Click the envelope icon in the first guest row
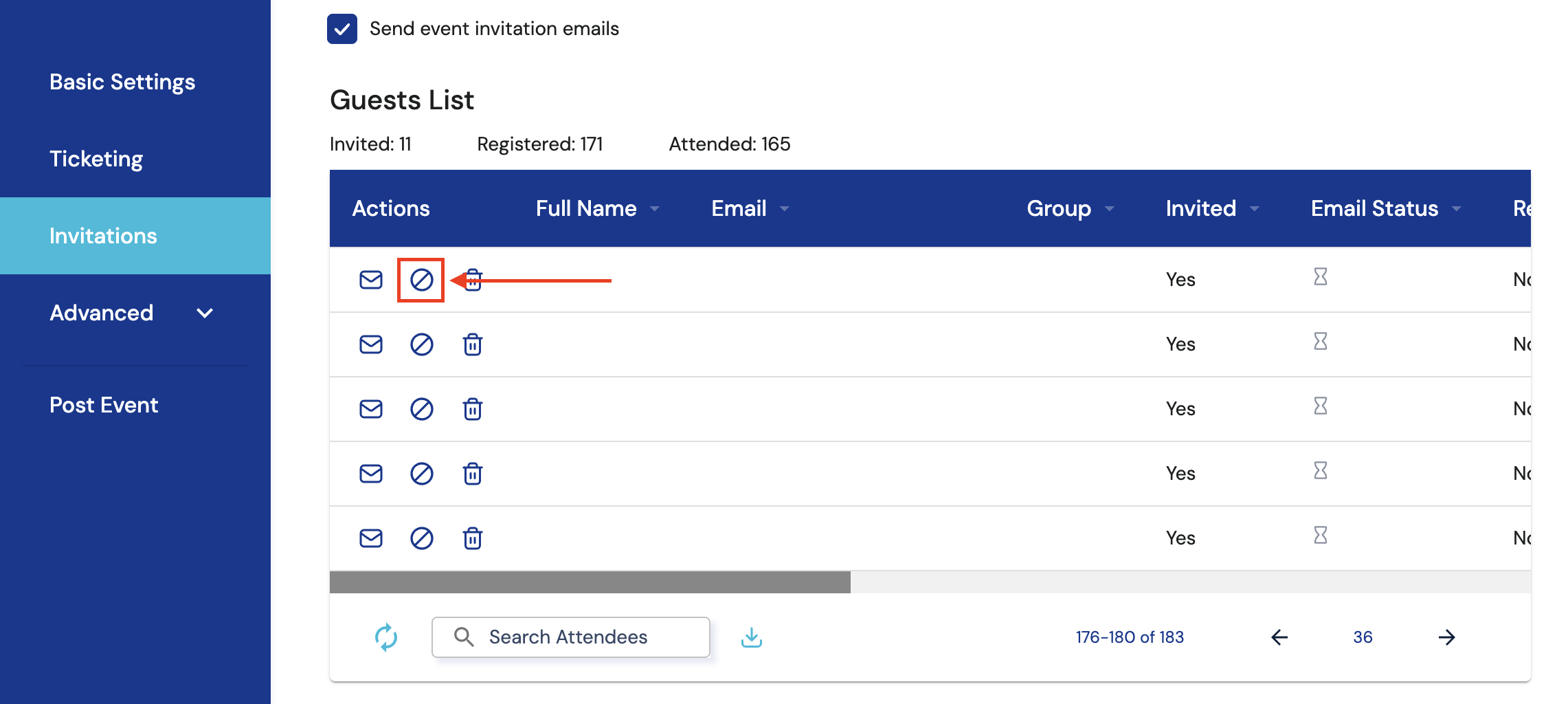Screen dimensions: 1568x704 click(371, 280)
